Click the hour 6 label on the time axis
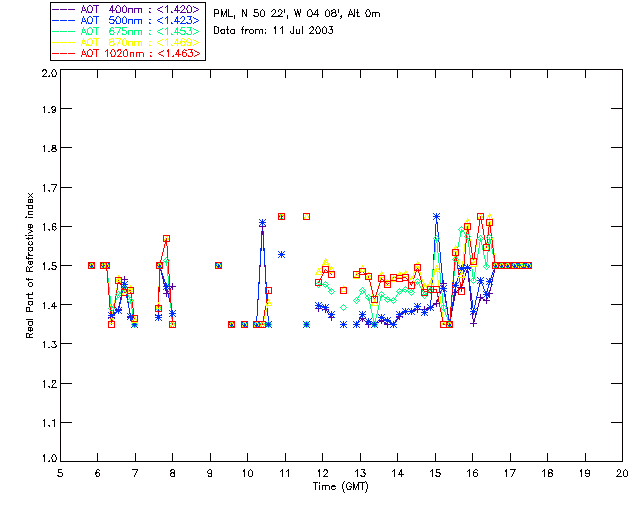640x512 pixels. [98, 473]
